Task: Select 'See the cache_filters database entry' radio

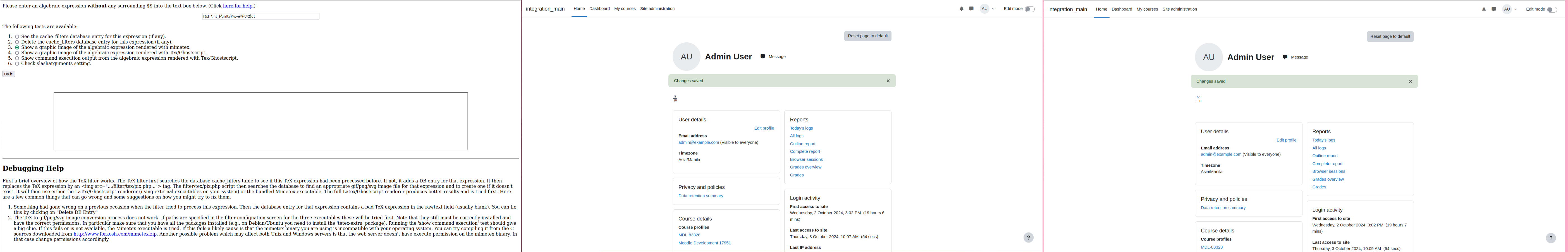Action: [17, 37]
